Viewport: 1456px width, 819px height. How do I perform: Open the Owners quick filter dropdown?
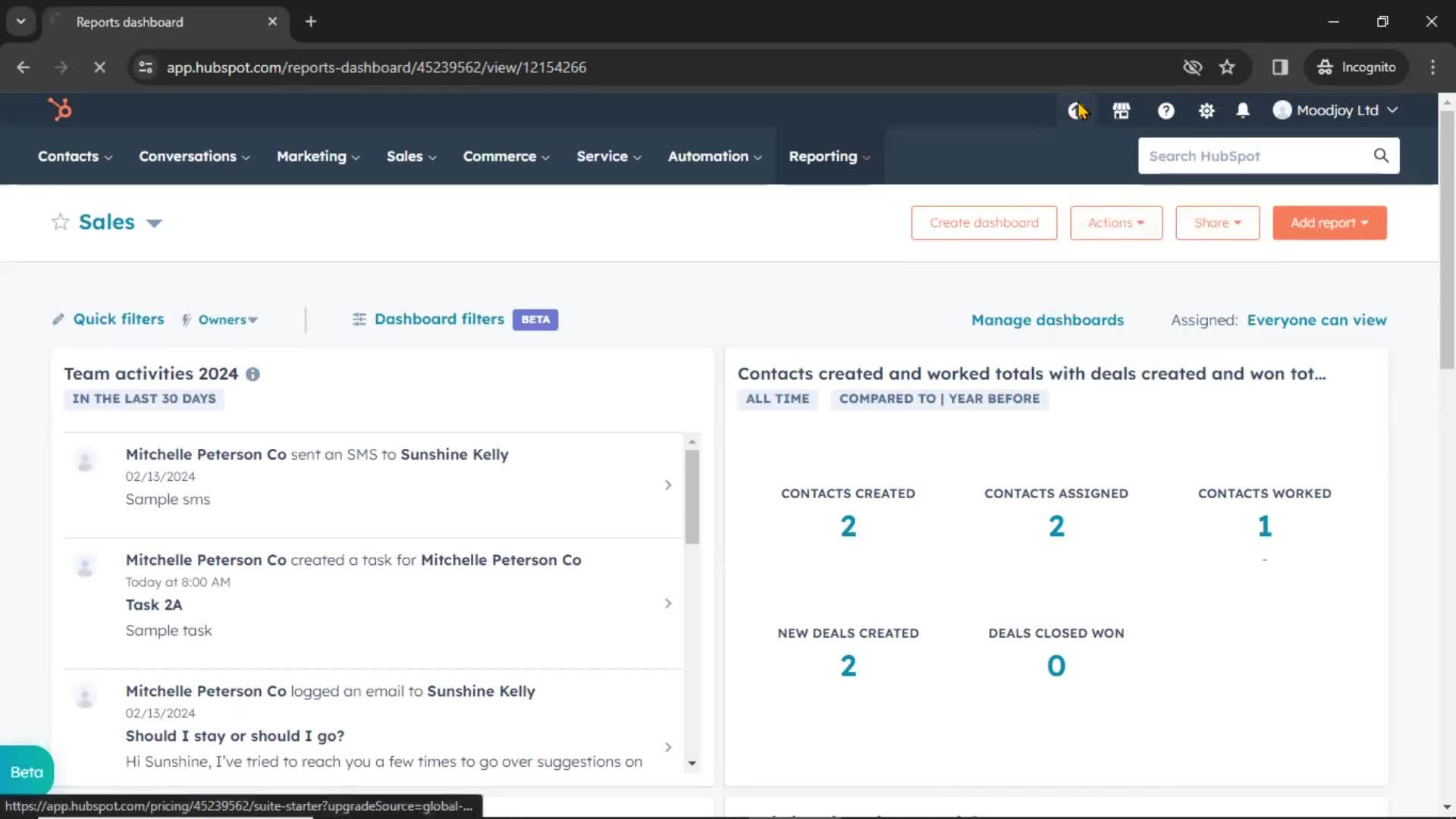(227, 320)
